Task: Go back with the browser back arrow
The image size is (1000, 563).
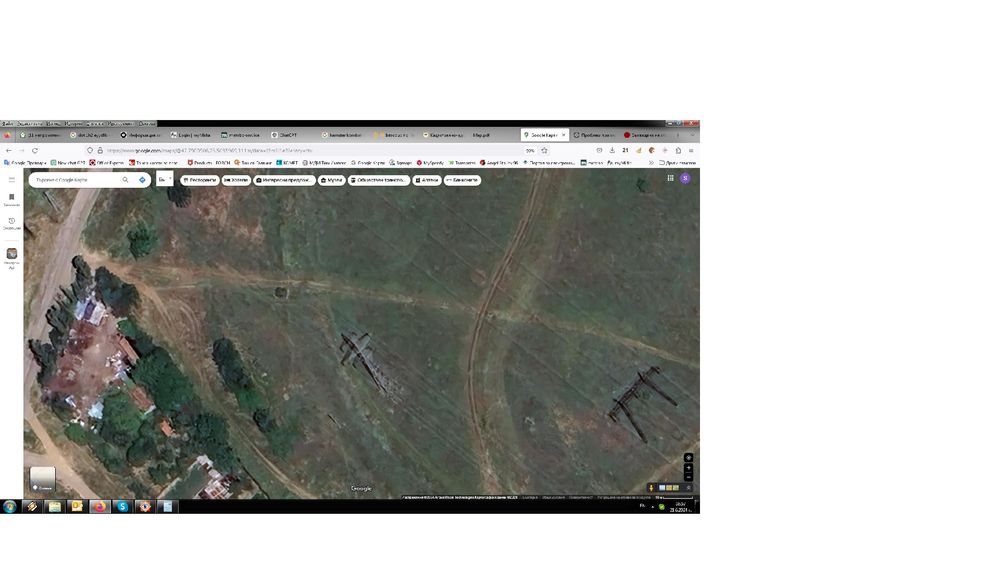Action: [x=9, y=150]
